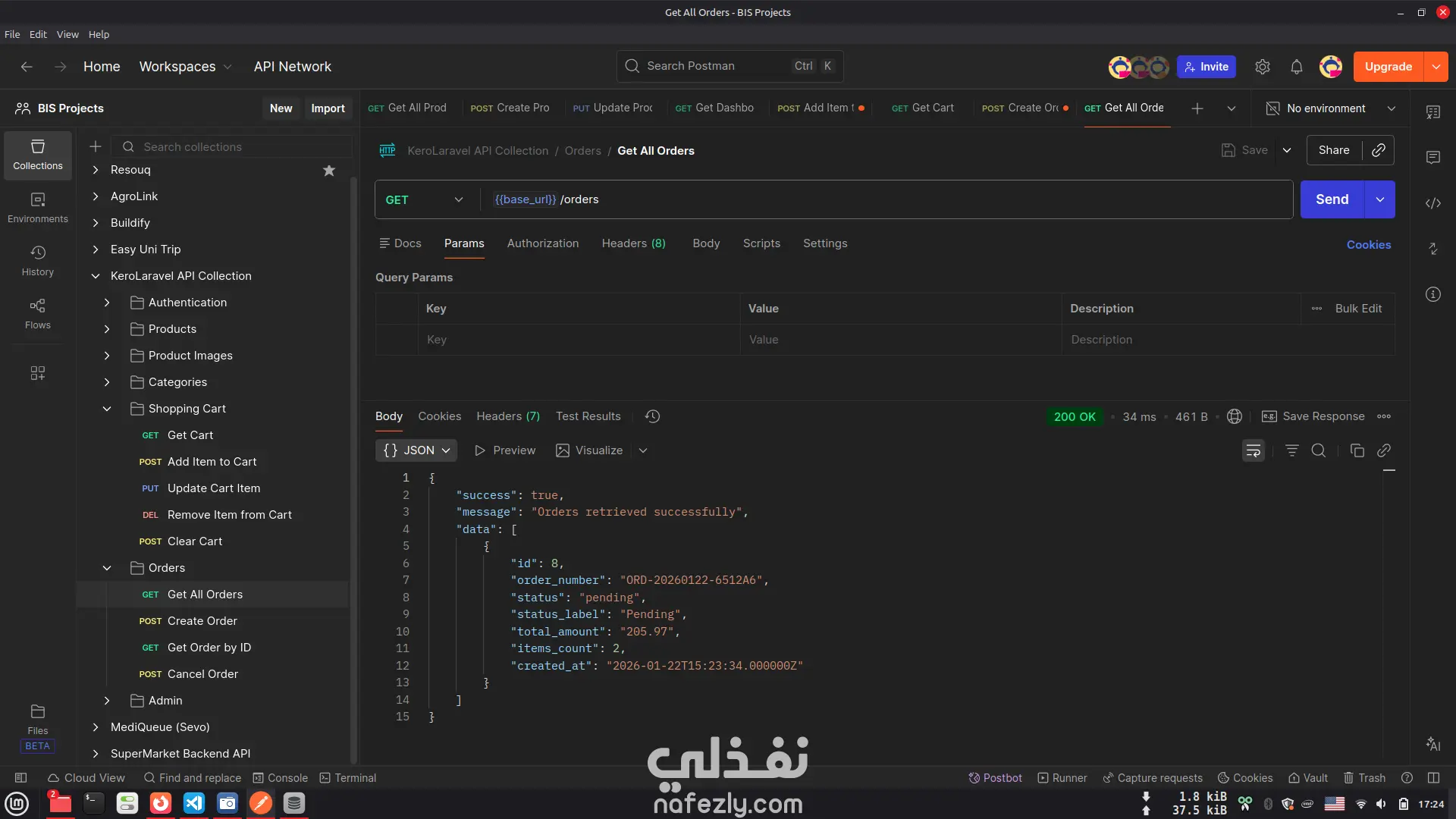This screenshot has width=1456, height=819.
Task: Open the History sidebar panel
Action: coord(37,260)
